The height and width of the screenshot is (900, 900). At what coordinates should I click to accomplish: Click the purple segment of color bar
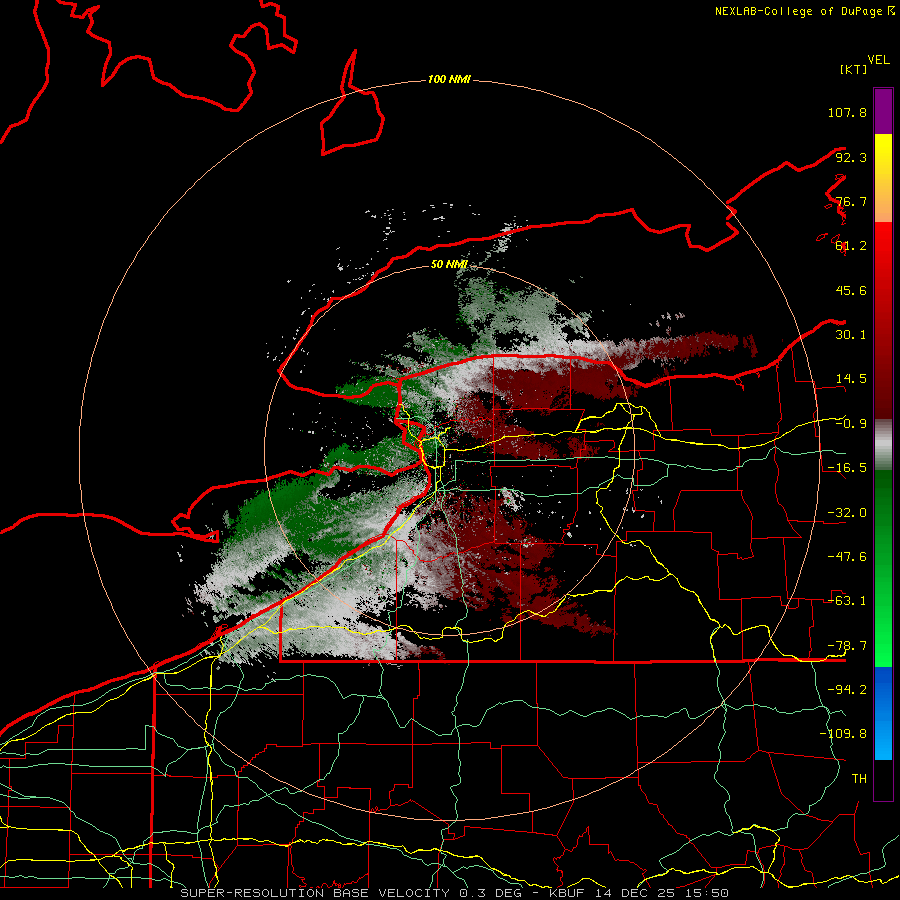(883, 111)
